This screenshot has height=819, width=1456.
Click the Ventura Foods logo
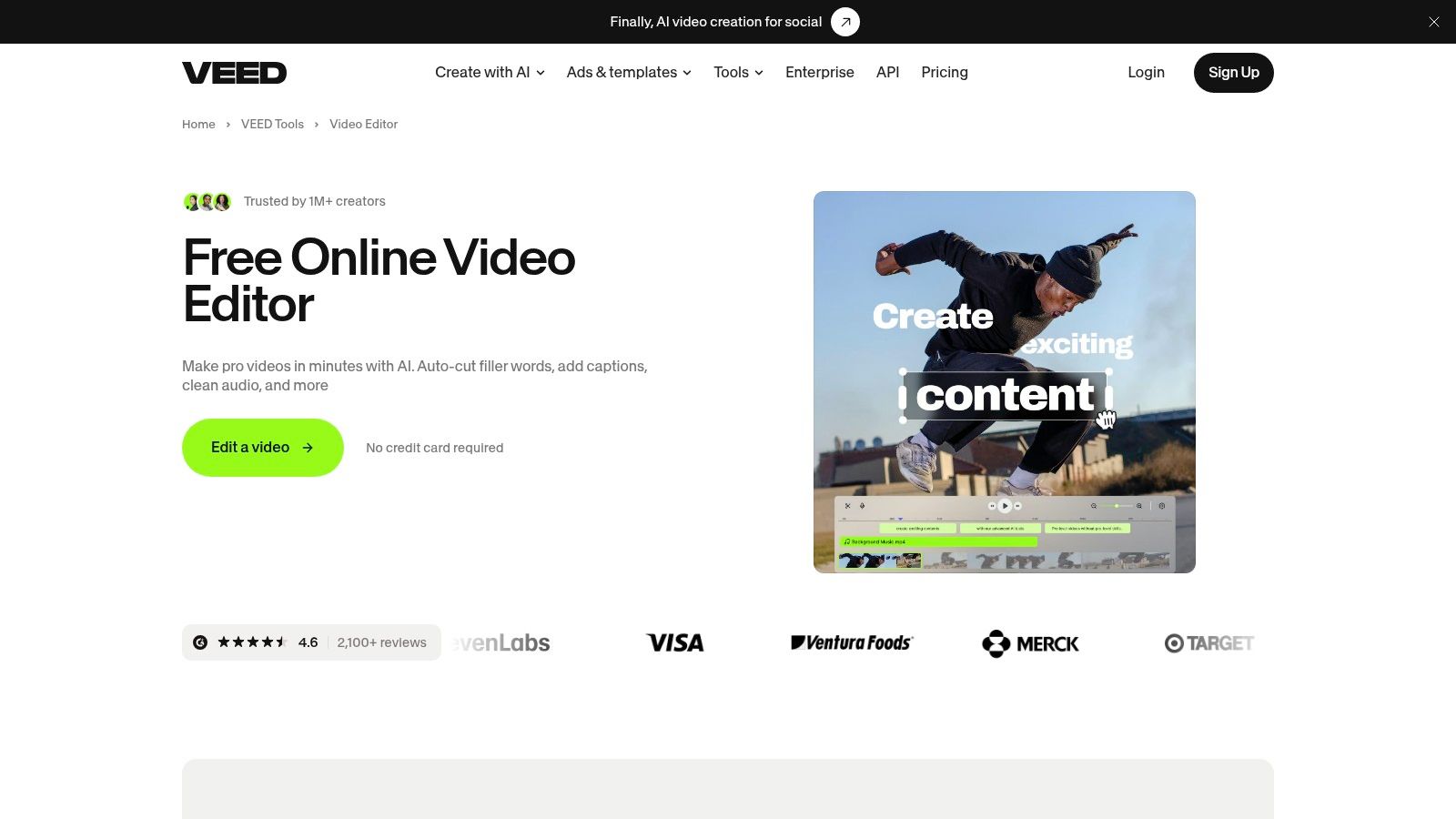852,642
